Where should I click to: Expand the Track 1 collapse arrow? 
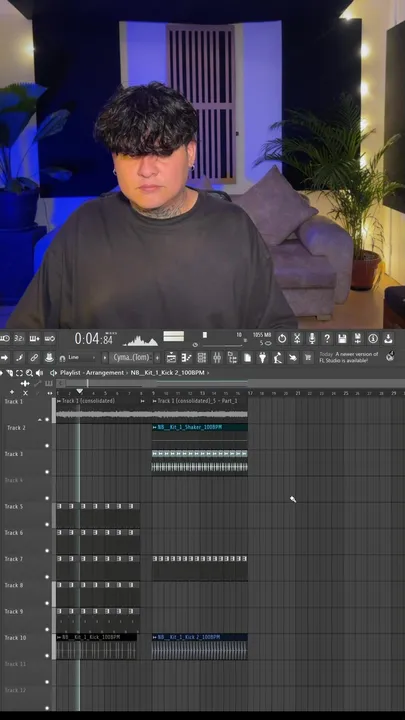pyautogui.click(x=39, y=420)
